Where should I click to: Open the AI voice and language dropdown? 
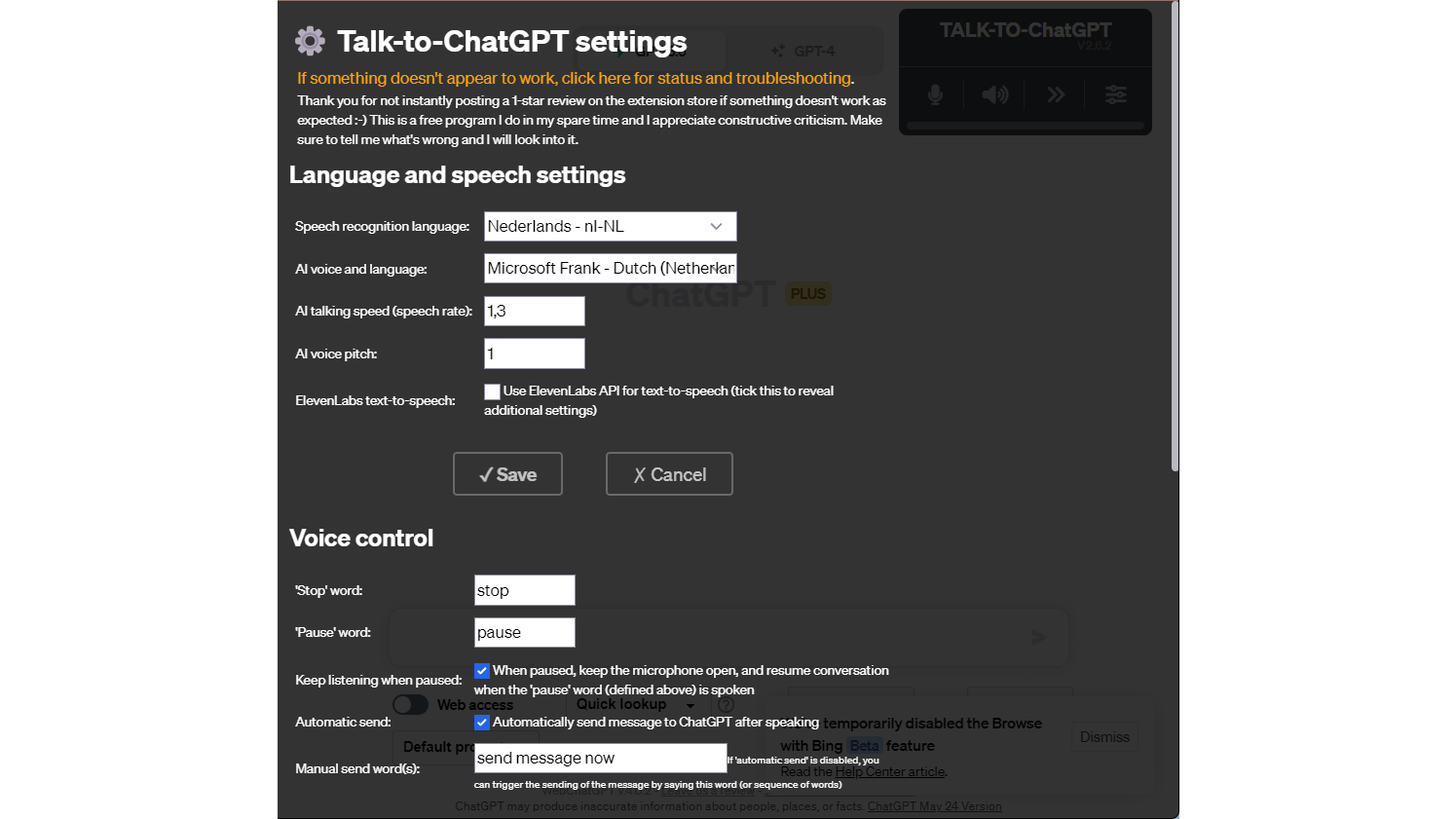tap(611, 268)
